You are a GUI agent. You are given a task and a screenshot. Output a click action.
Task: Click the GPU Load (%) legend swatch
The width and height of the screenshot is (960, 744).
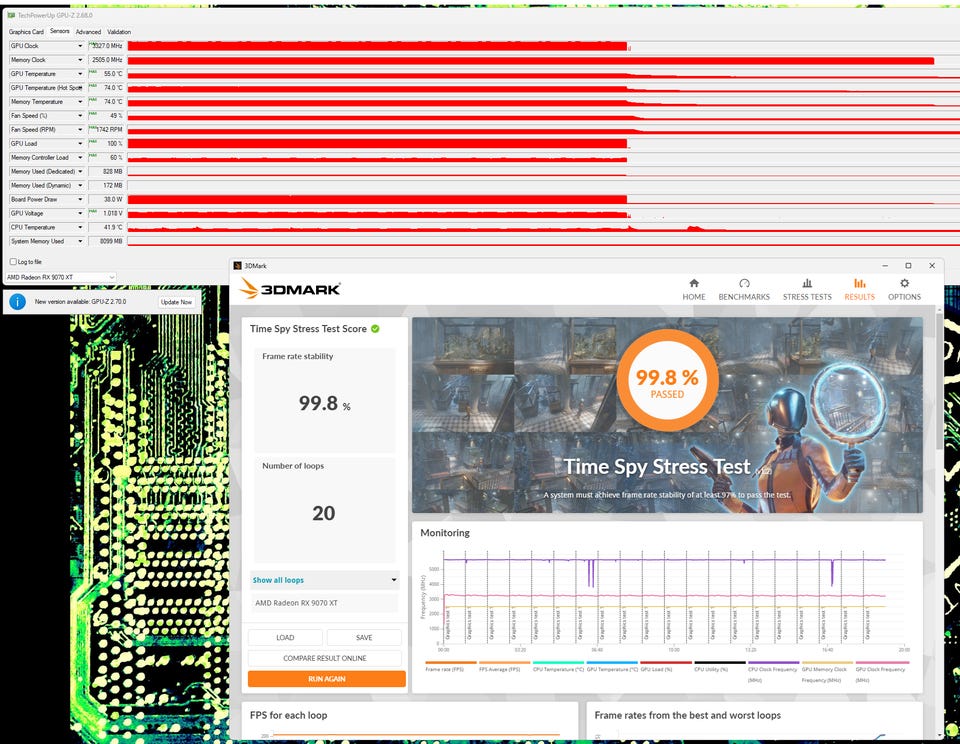coord(666,663)
